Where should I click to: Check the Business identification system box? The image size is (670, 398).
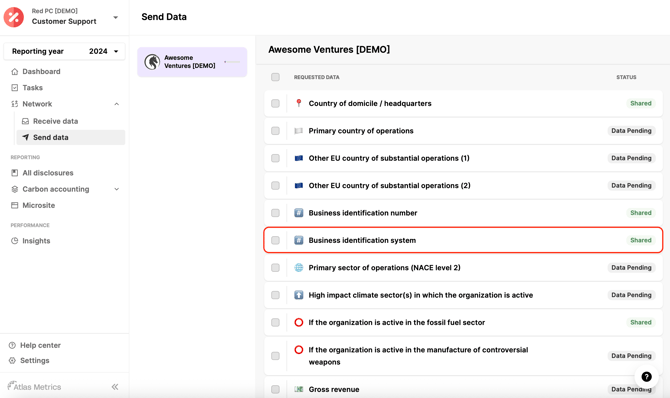(275, 240)
